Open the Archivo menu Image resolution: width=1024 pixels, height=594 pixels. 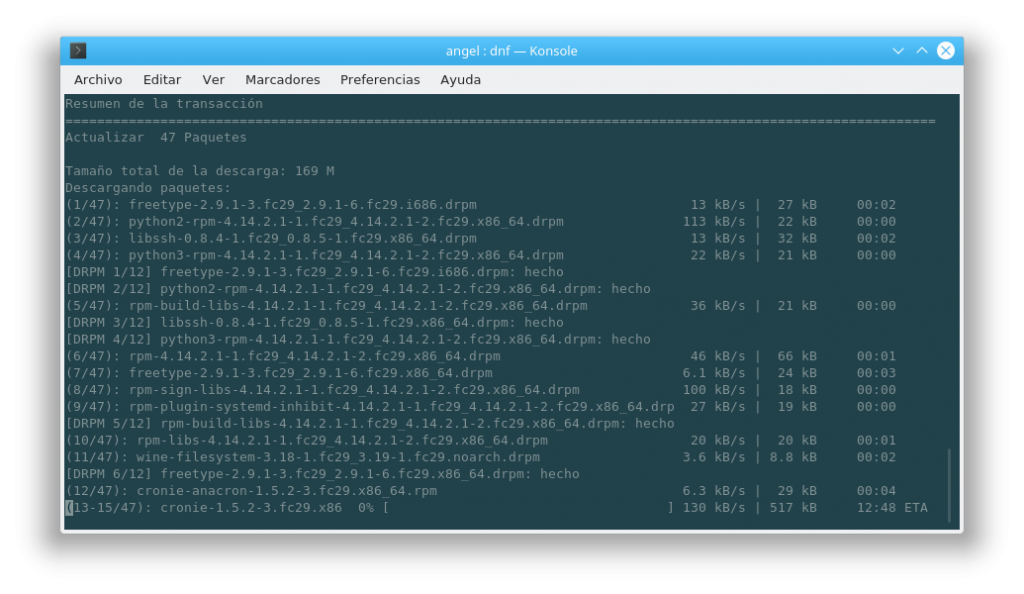(x=97, y=79)
